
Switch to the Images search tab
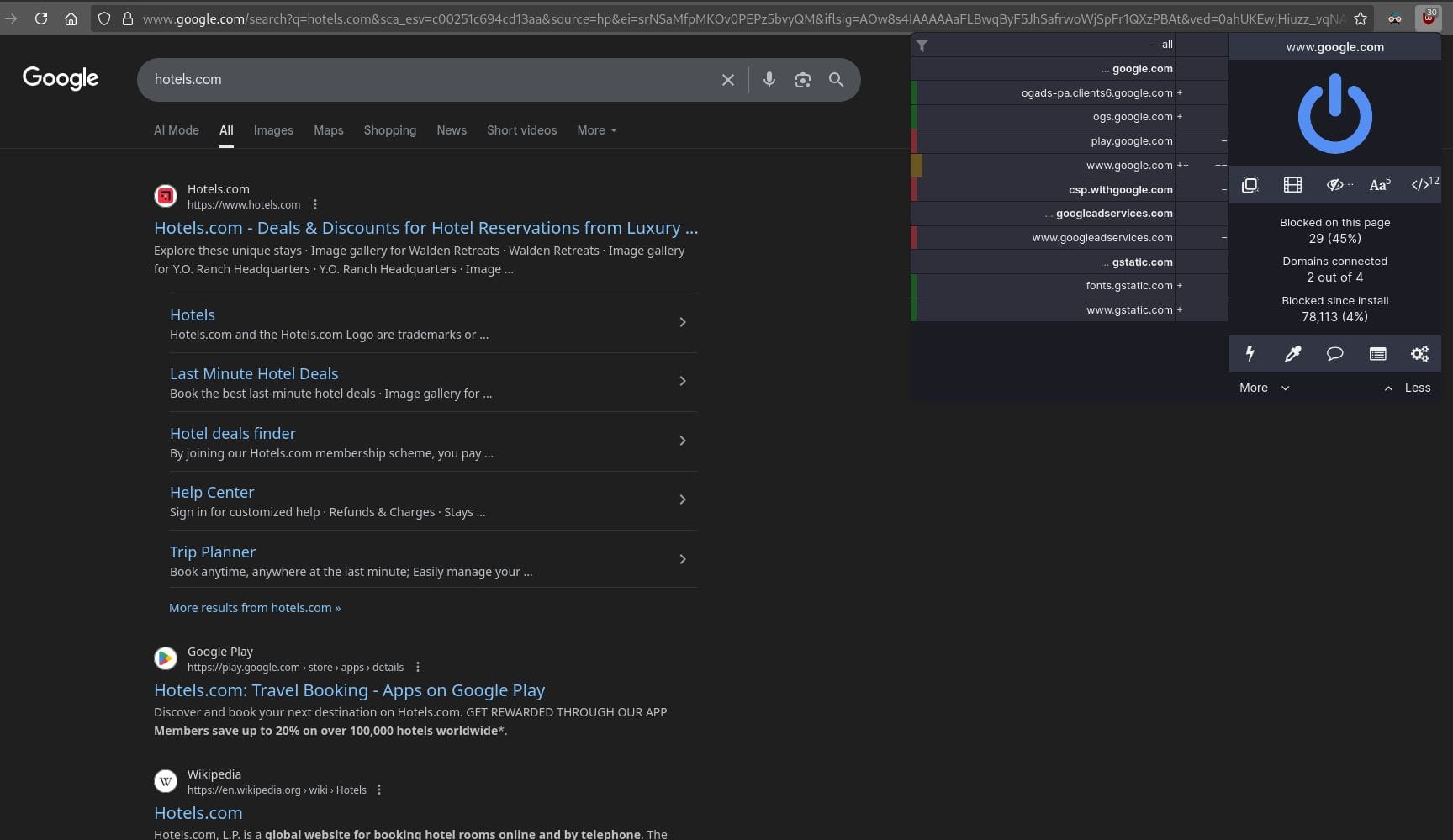(x=273, y=130)
